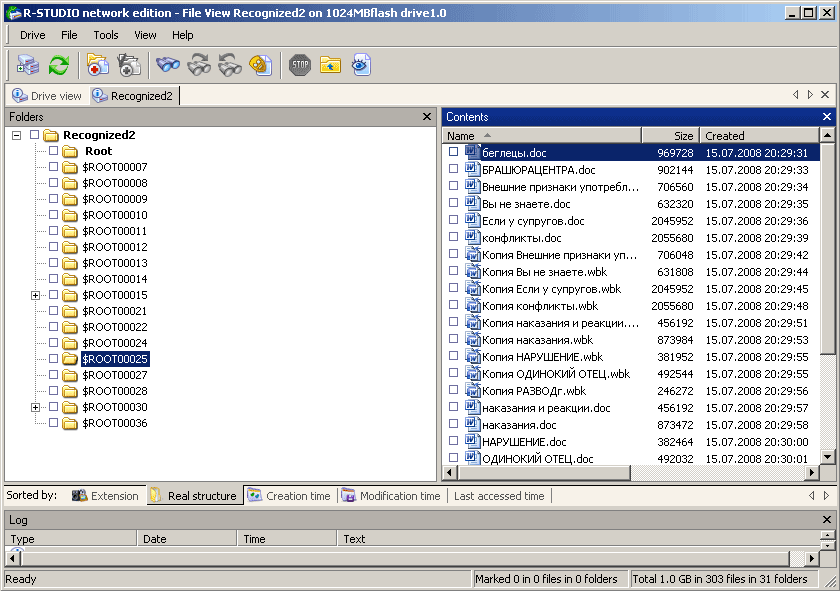Click the Size column header
Image resolution: width=840 pixels, height=591 pixels.
[670, 136]
